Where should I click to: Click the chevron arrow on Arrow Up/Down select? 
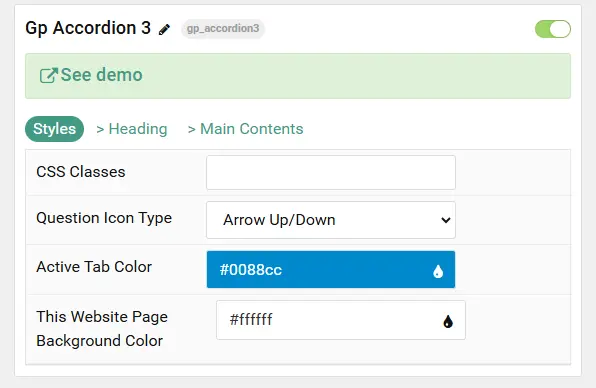point(445,220)
